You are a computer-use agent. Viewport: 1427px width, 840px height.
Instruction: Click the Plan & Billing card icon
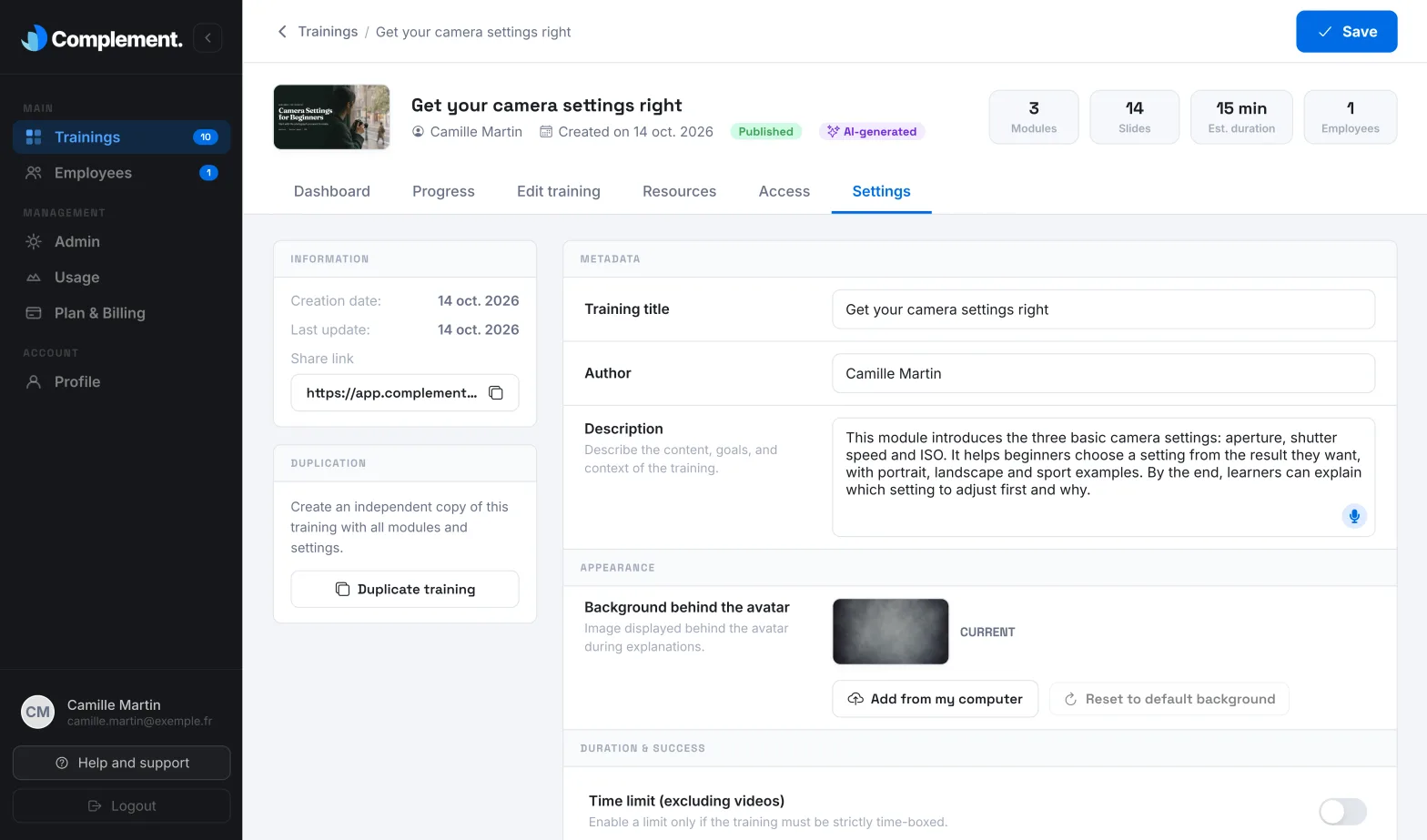[x=34, y=313]
